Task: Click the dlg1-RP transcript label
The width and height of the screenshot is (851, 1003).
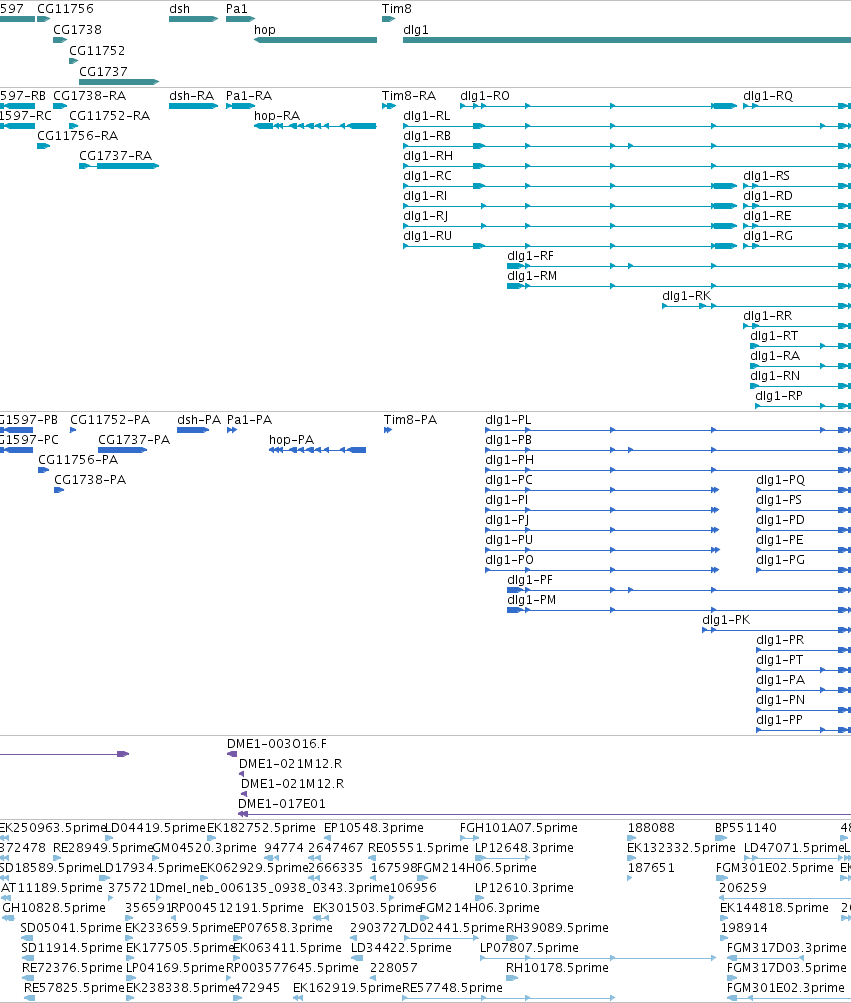Action: [779, 396]
